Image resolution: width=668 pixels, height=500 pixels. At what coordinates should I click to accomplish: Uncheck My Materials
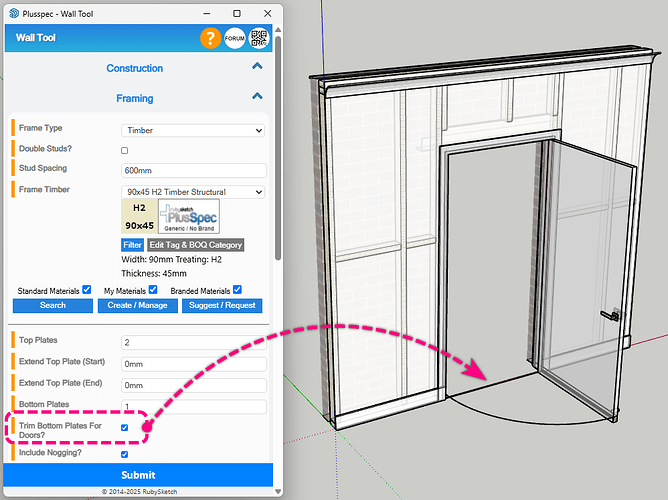[153, 290]
